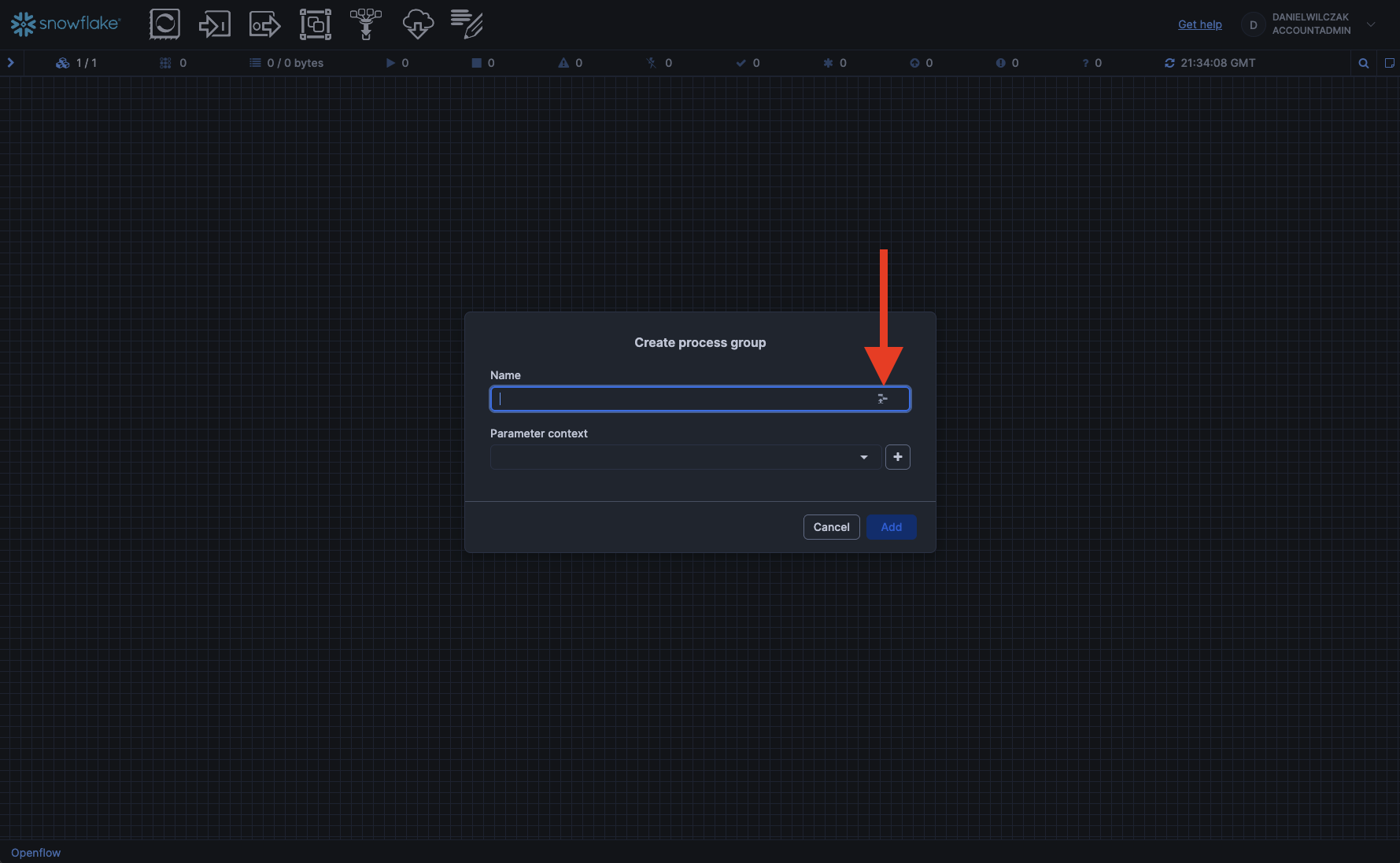The image size is (1400, 863).
Task: Click the Output Port toolbar icon
Action: (x=264, y=24)
